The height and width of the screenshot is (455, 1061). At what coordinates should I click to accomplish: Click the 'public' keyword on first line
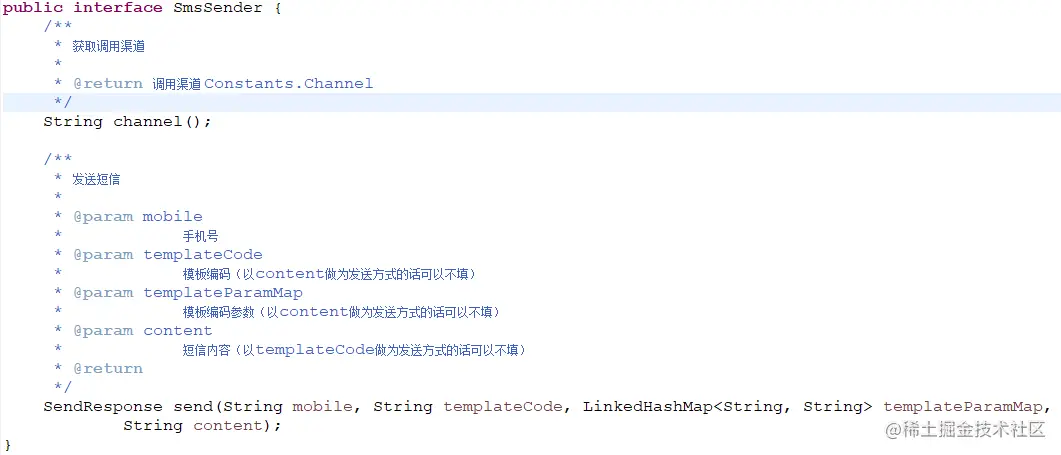pyautogui.click(x=33, y=8)
